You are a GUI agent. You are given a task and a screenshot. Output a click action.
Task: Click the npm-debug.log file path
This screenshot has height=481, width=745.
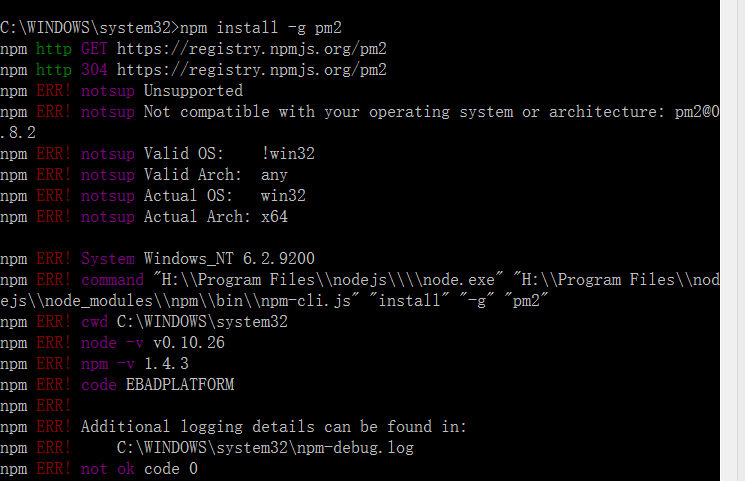tap(265, 448)
